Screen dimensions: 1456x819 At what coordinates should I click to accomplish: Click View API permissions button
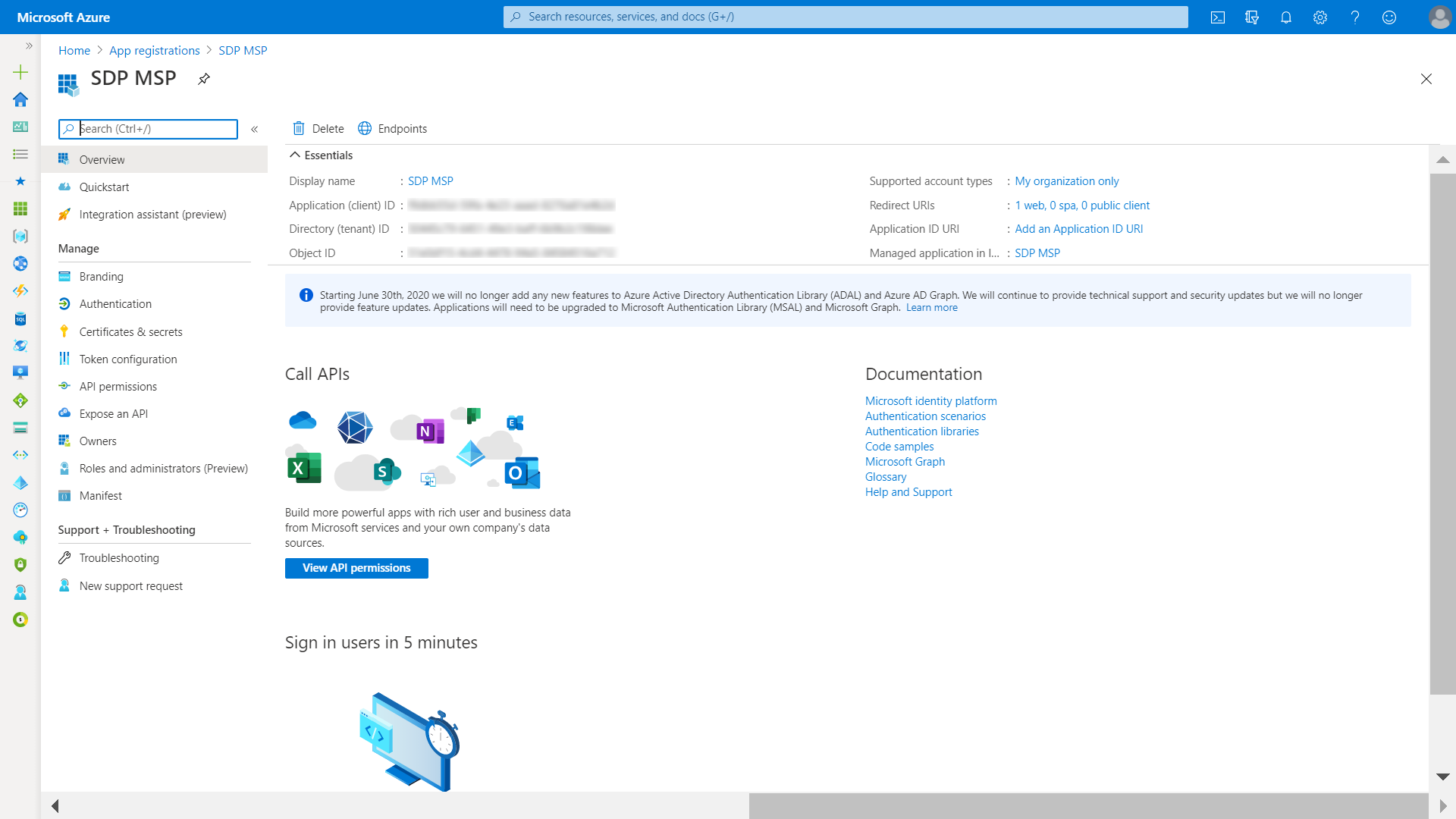pos(356,568)
